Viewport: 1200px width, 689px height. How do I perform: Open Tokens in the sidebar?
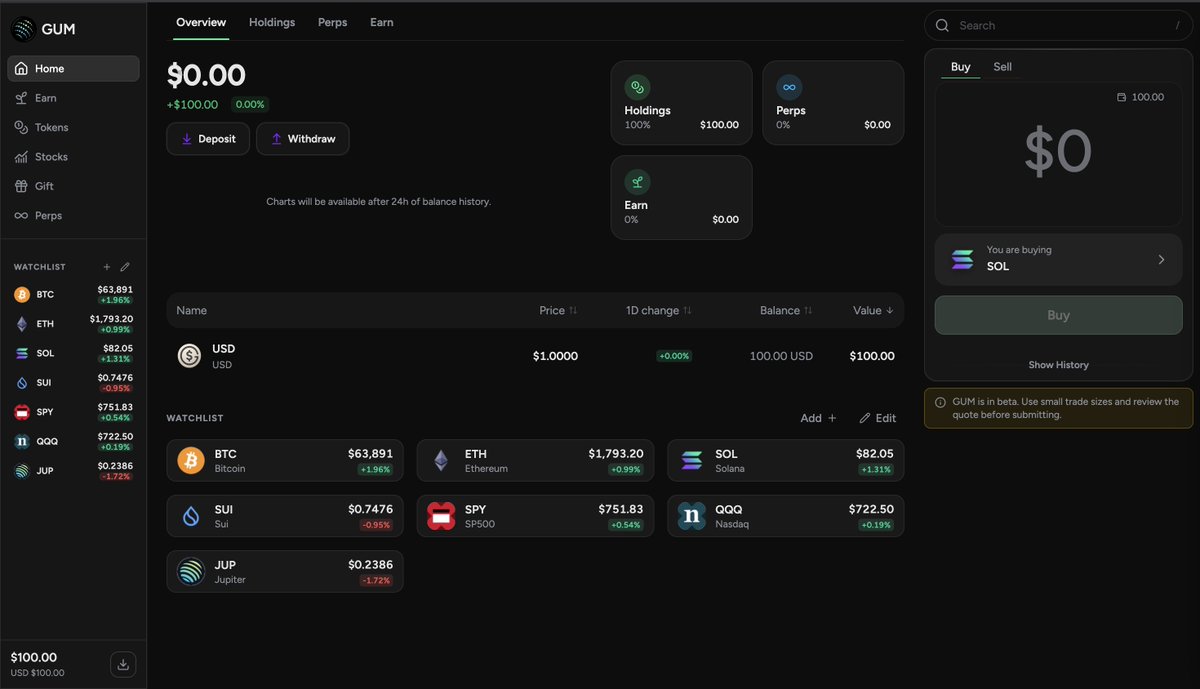[73, 127]
